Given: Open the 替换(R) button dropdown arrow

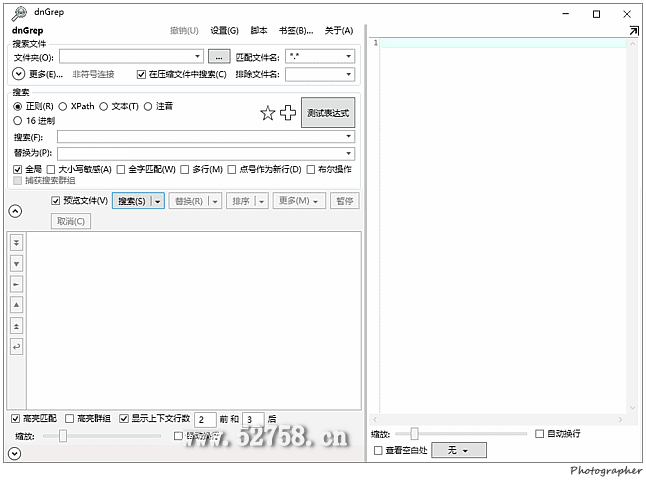Looking at the screenshot, I should 215,201.
